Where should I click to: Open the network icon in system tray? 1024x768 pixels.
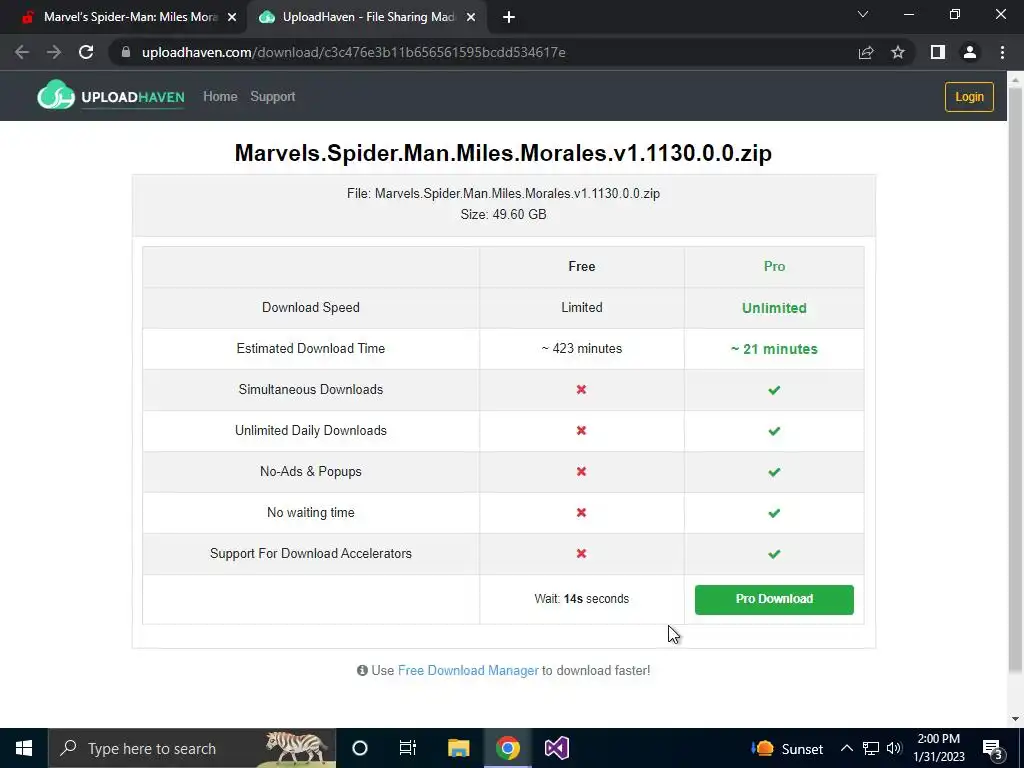[x=871, y=748]
